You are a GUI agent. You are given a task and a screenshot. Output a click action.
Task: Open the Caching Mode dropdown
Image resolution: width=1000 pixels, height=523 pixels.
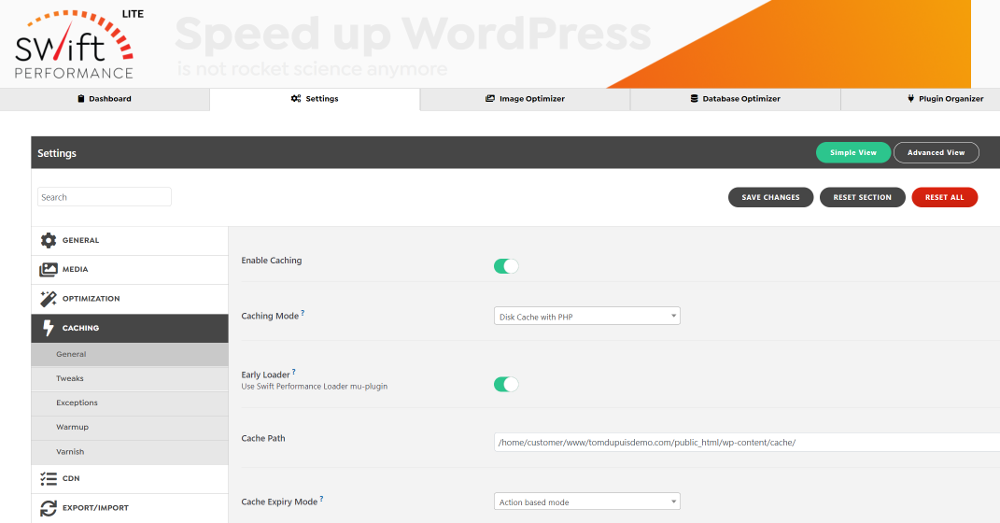coord(587,316)
